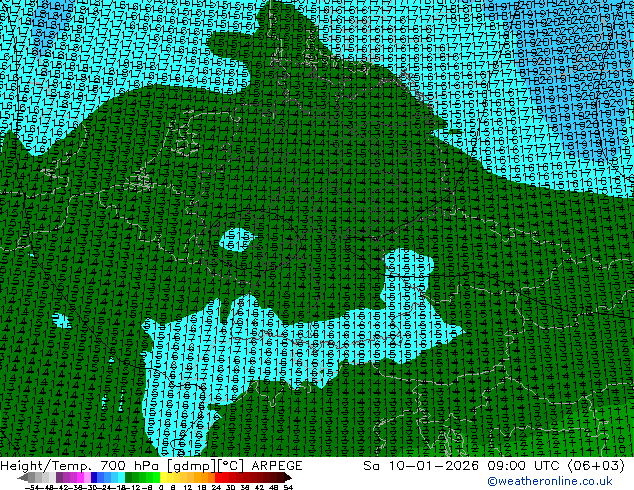Click the date 10-01-2026

pyautogui.click(x=435, y=466)
